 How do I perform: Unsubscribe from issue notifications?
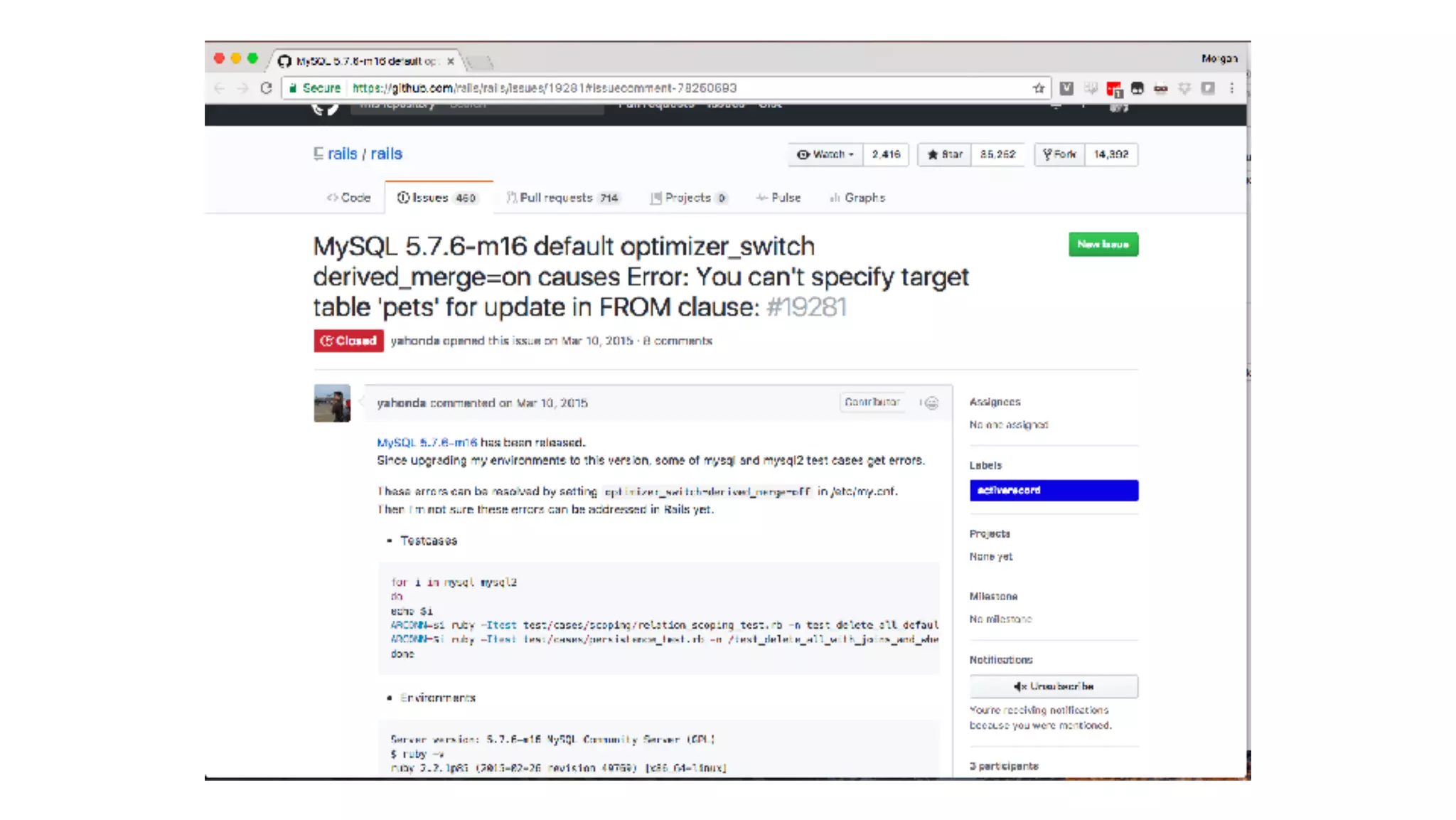point(1053,686)
